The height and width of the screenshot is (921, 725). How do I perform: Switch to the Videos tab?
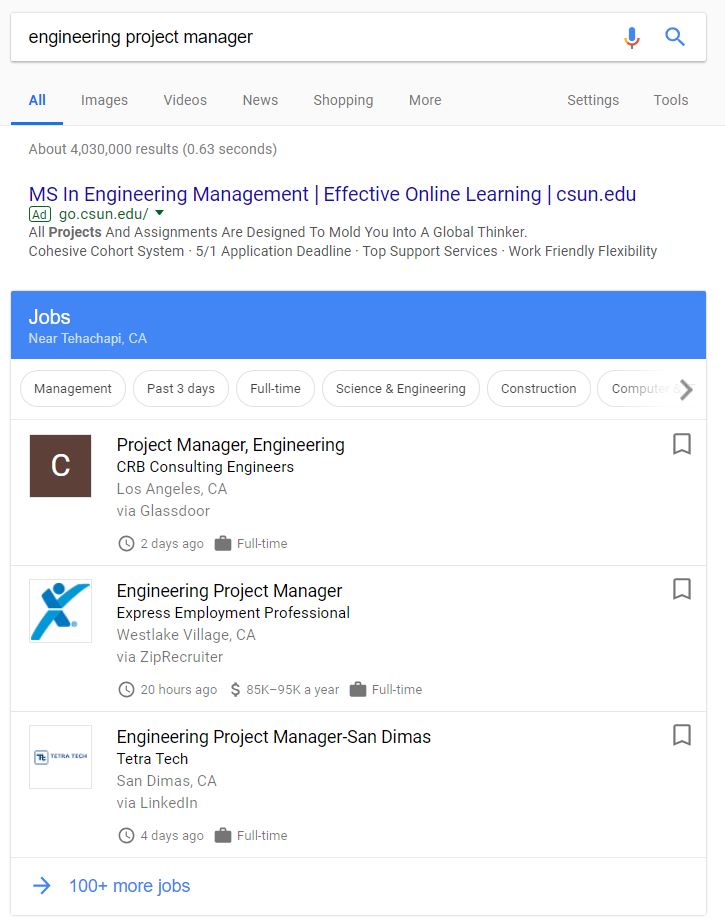pos(185,100)
